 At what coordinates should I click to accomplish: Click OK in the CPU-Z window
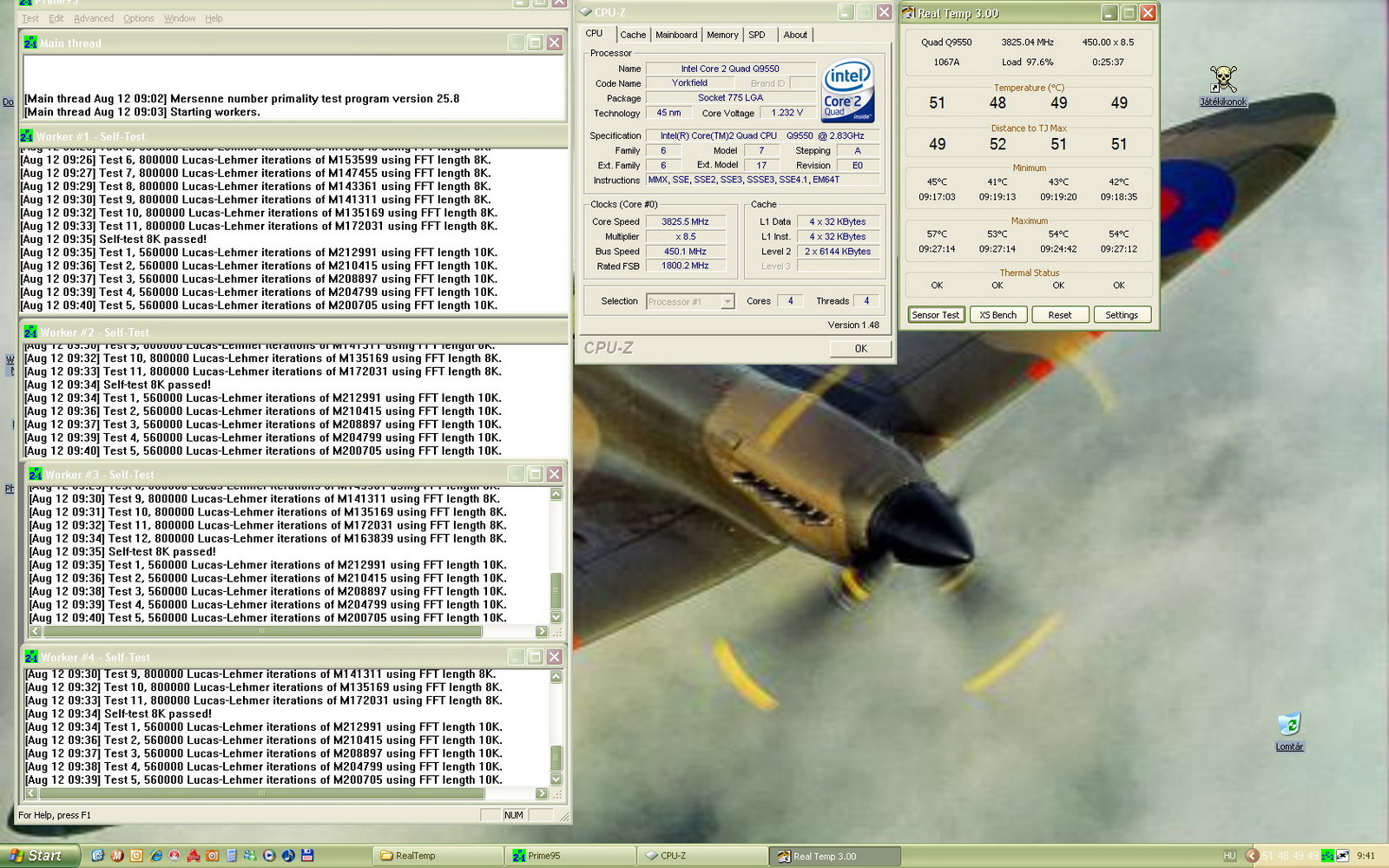tap(860, 348)
